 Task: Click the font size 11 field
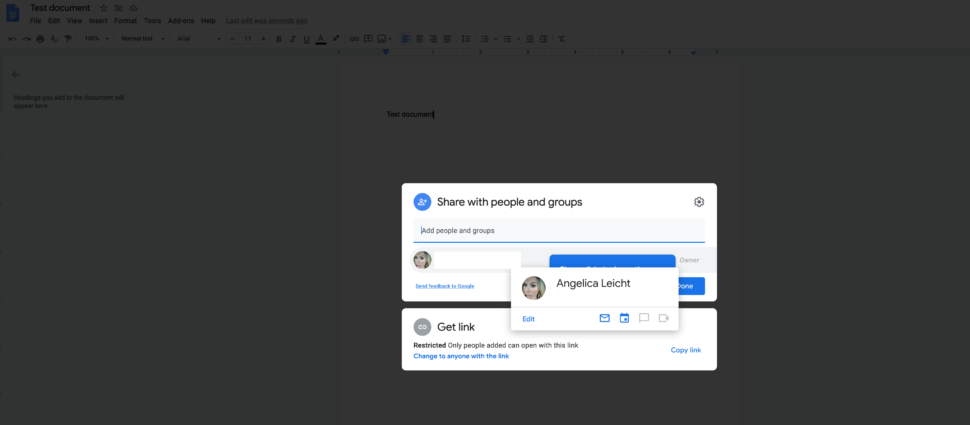248,38
